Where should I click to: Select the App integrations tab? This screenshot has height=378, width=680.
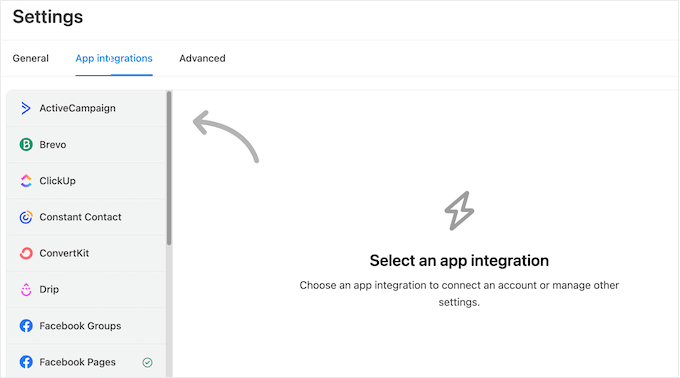click(x=114, y=58)
